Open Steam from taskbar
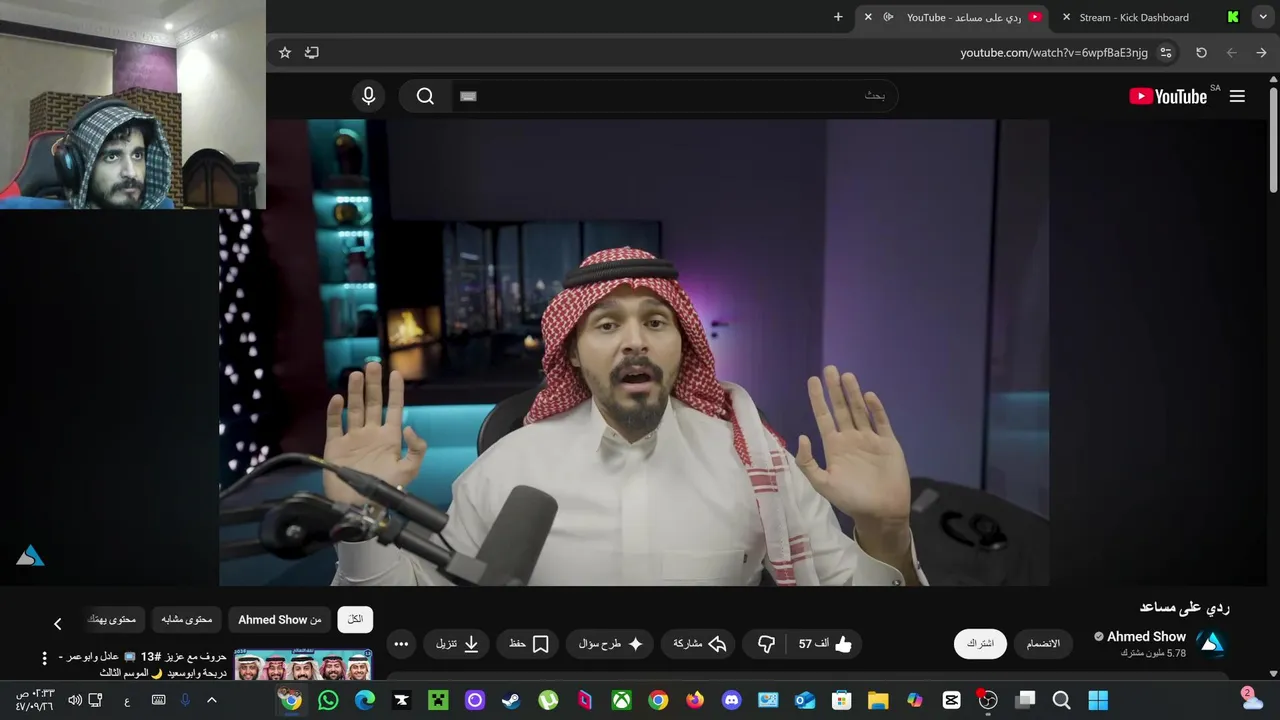This screenshot has width=1280, height=720. 511,700
